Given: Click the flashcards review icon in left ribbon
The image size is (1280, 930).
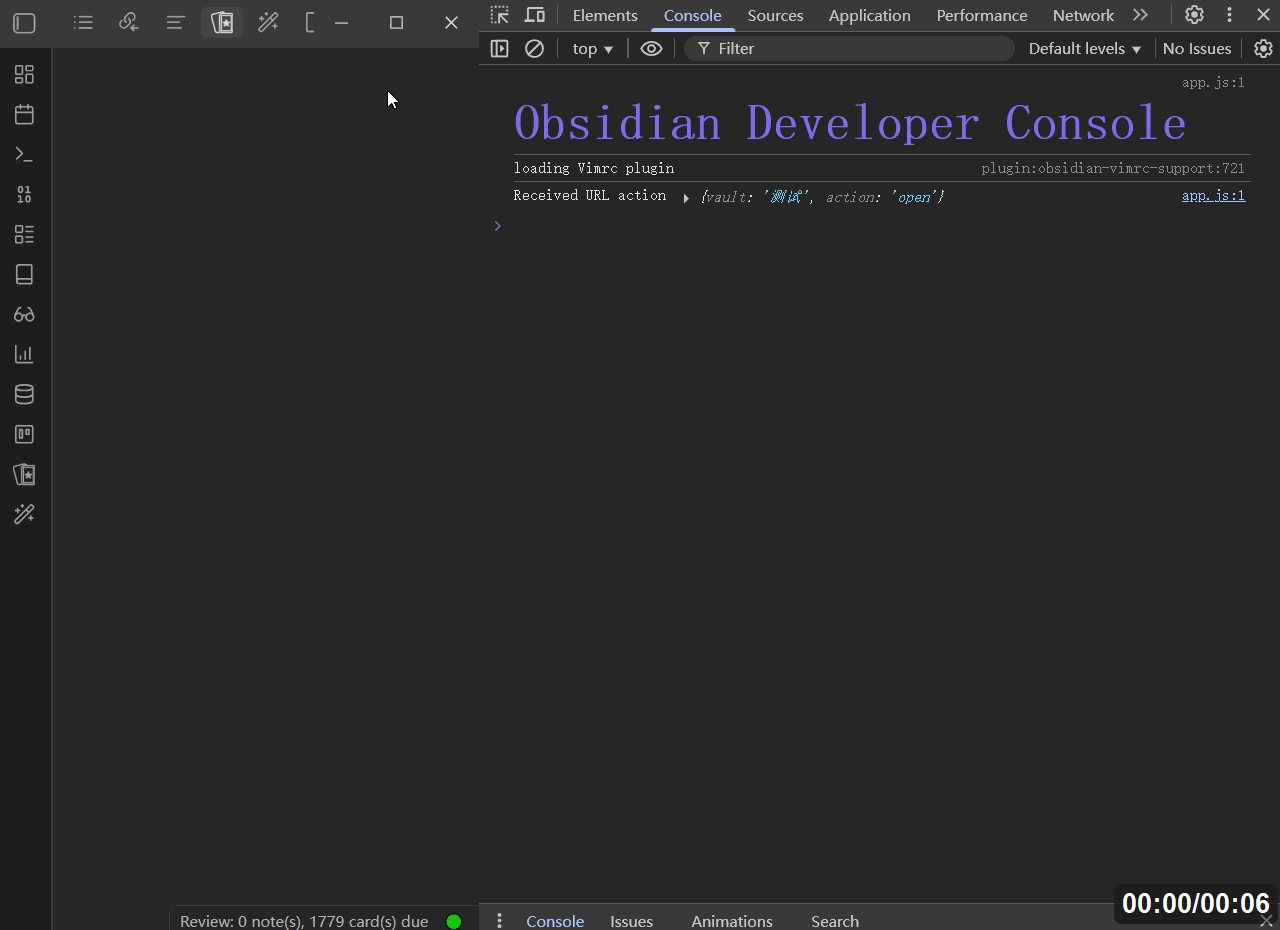Looking at the screenshot, I should (24, 474).
